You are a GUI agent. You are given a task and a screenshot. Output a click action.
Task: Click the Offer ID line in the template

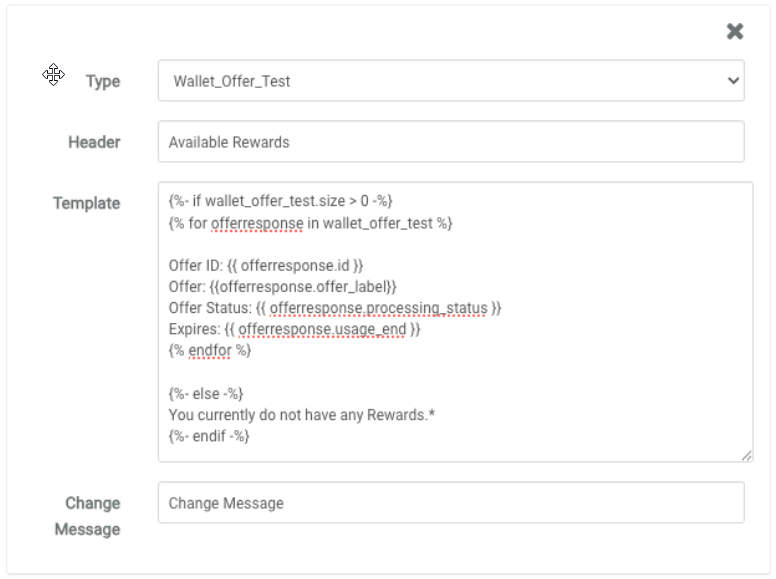(266, 266)
